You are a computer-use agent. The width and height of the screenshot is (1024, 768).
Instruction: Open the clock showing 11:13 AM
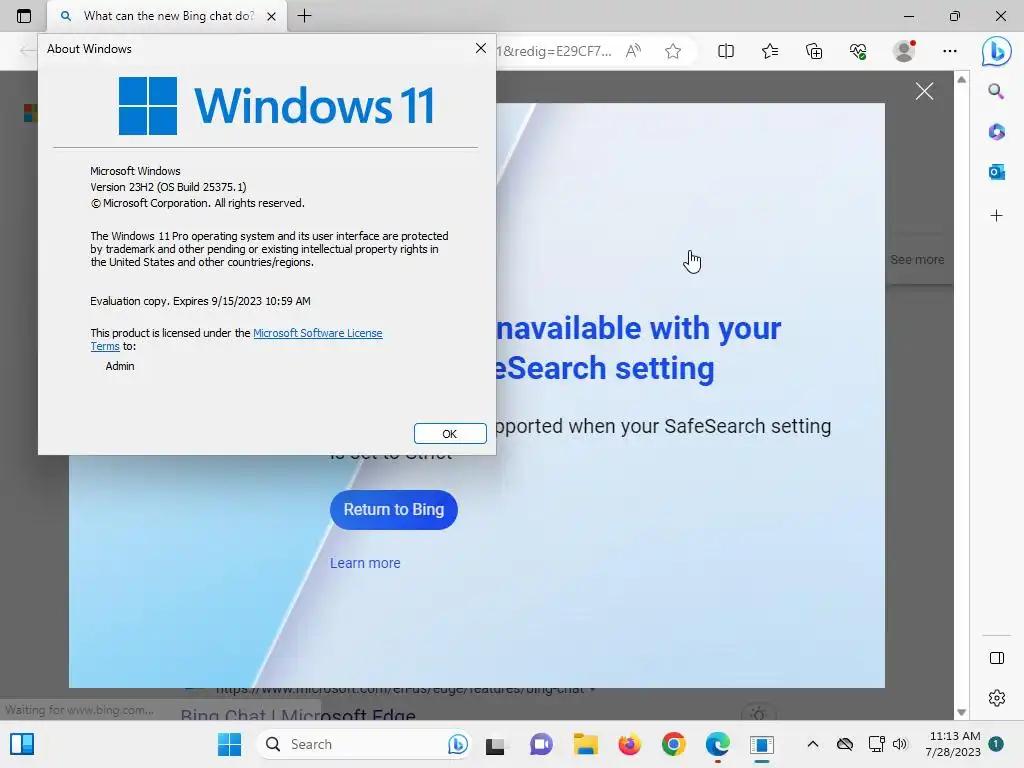tap(953, 744)
